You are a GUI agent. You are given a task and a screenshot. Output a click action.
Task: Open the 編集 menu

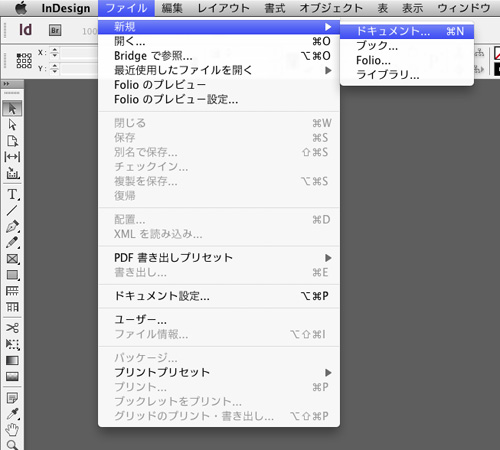pos(172,8)
